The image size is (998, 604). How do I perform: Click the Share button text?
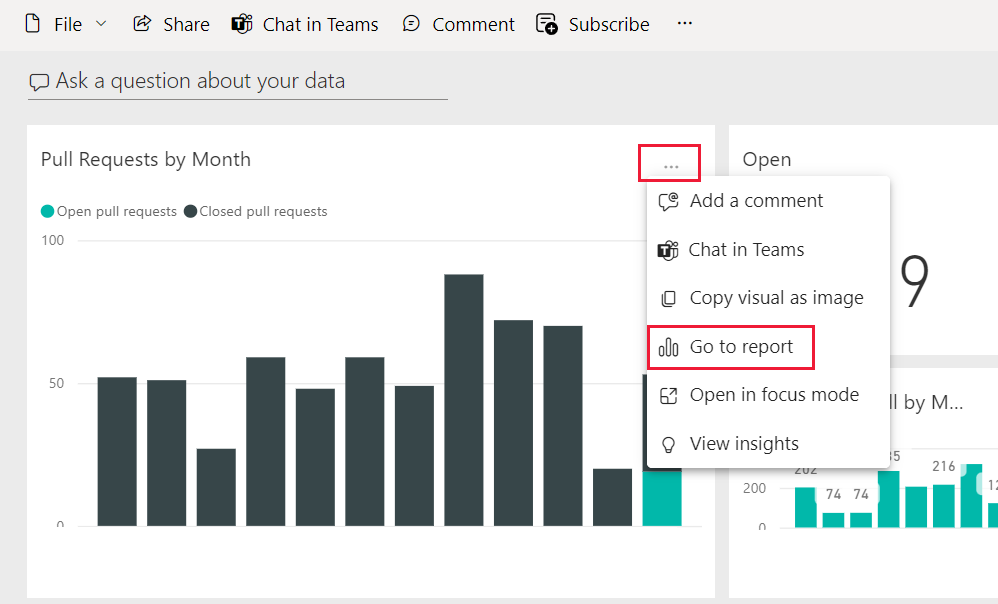(186, 24)
